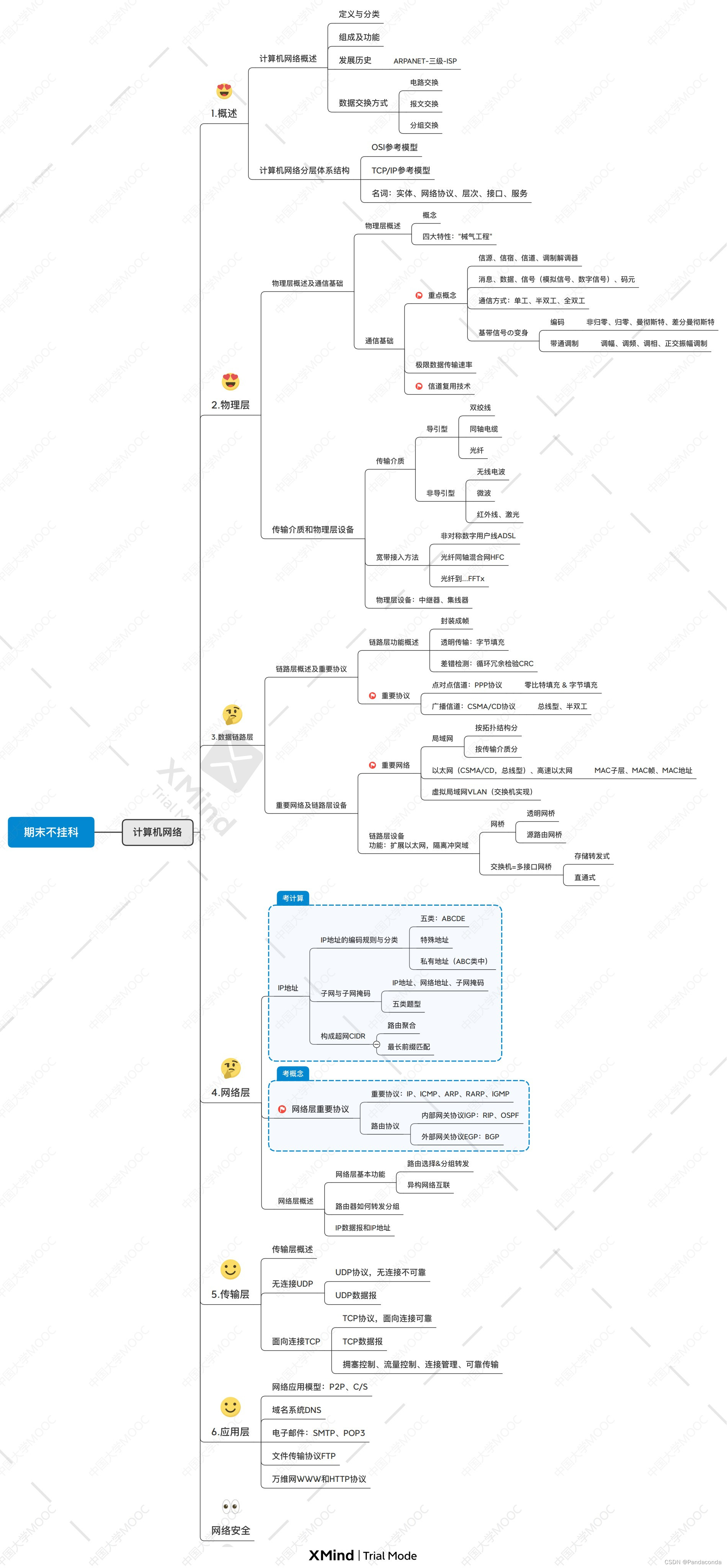This screenshot has width=727, height=1568.
Task: Click the 计算机网络分层体系结构 subtopic
Action: coord(304,170)
